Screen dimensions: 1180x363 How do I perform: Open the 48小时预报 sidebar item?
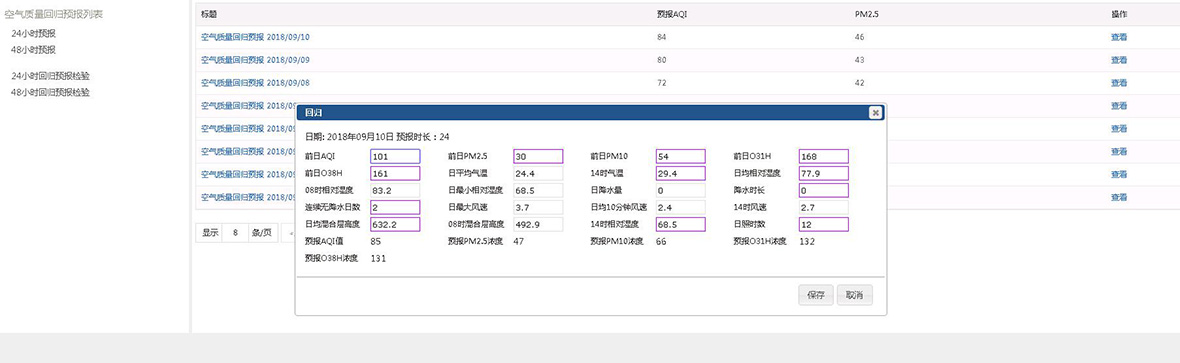[x=33, y=50]
